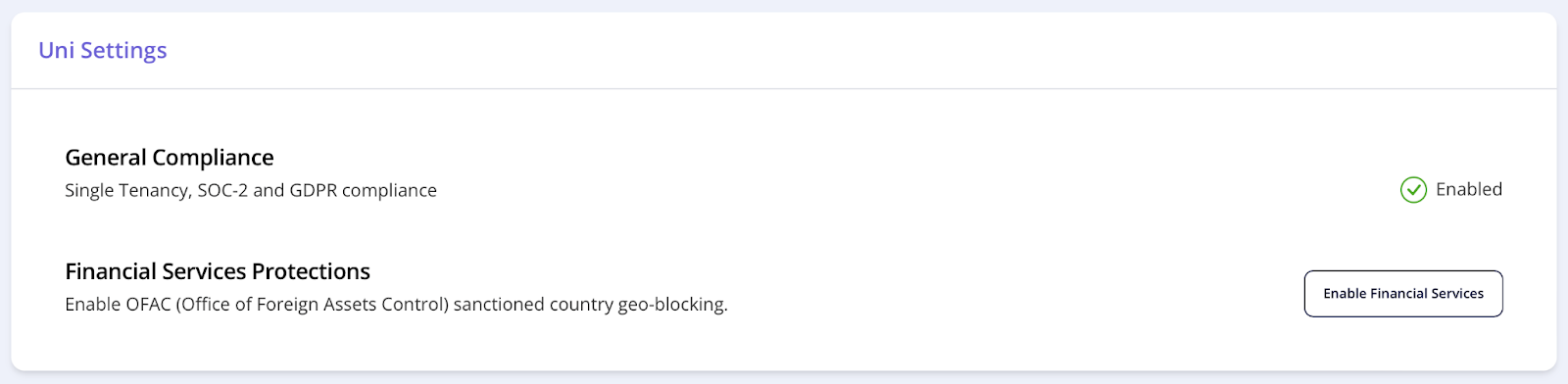This screenshot has height=384, width=1568.
Task: Click 'geo-blocking' at the description end
Action: [x=673, y=305]
